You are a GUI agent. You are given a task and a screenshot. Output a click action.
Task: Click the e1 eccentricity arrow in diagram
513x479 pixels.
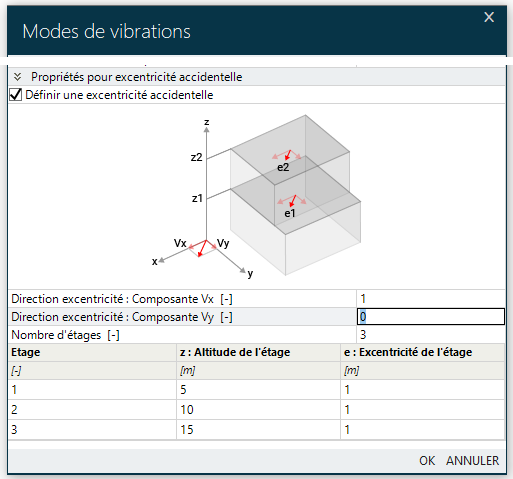(292, 201)
